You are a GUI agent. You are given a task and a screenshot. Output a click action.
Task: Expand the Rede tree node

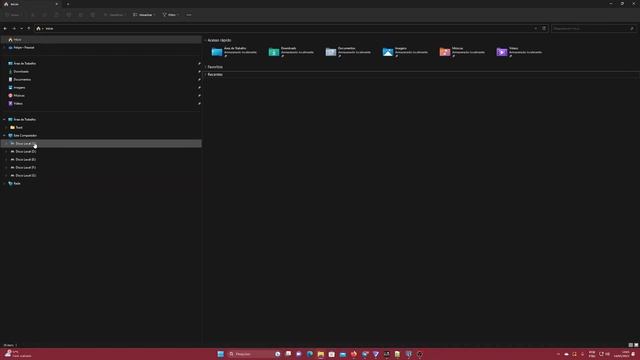pyautogui.click(x=4, y=184)
